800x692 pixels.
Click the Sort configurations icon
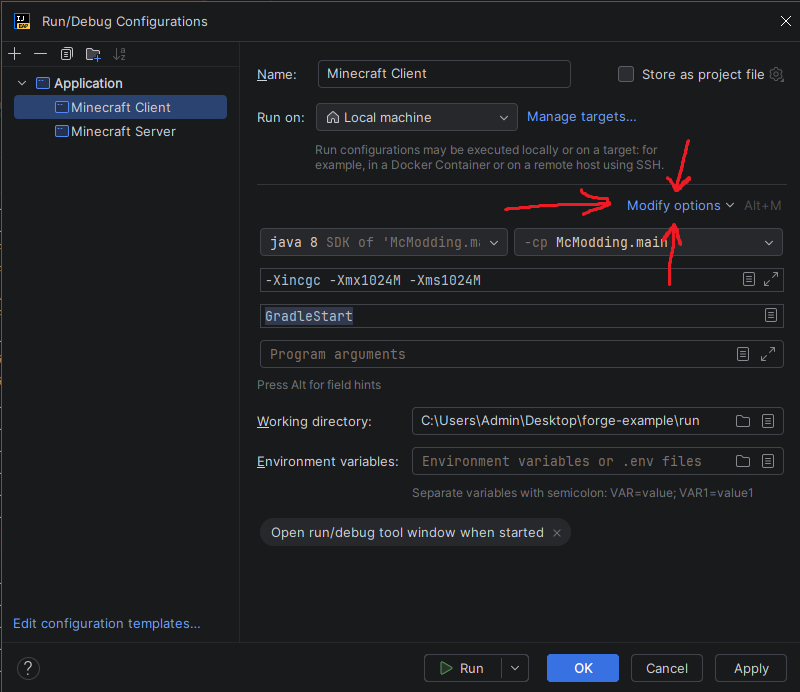pyautogui.click(x=120, y=54)
